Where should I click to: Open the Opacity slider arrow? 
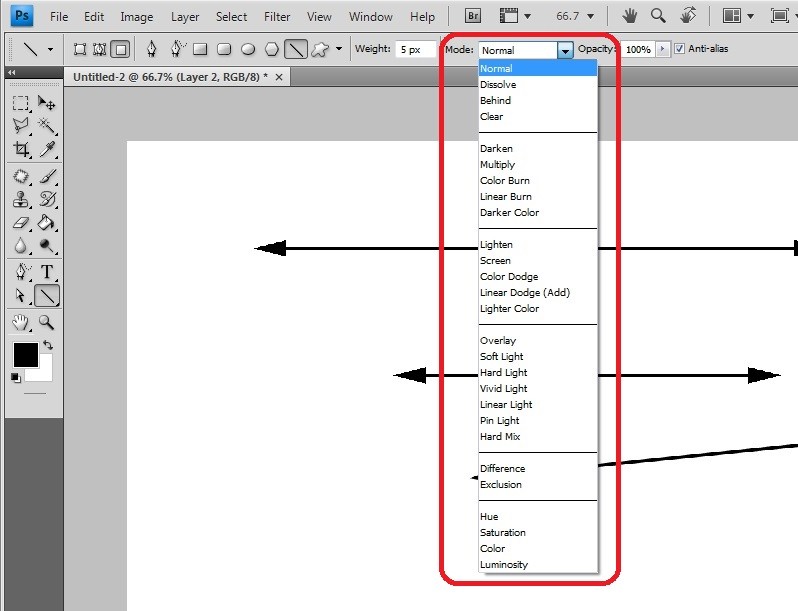click(x=662, y=49)
